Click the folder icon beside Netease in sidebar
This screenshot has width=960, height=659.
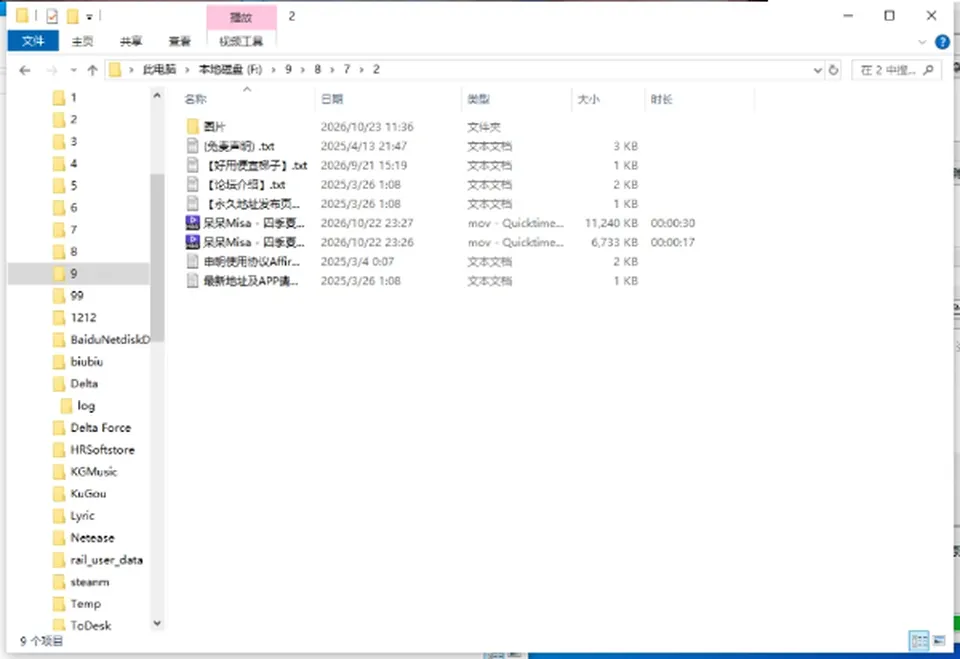point(59,538)
